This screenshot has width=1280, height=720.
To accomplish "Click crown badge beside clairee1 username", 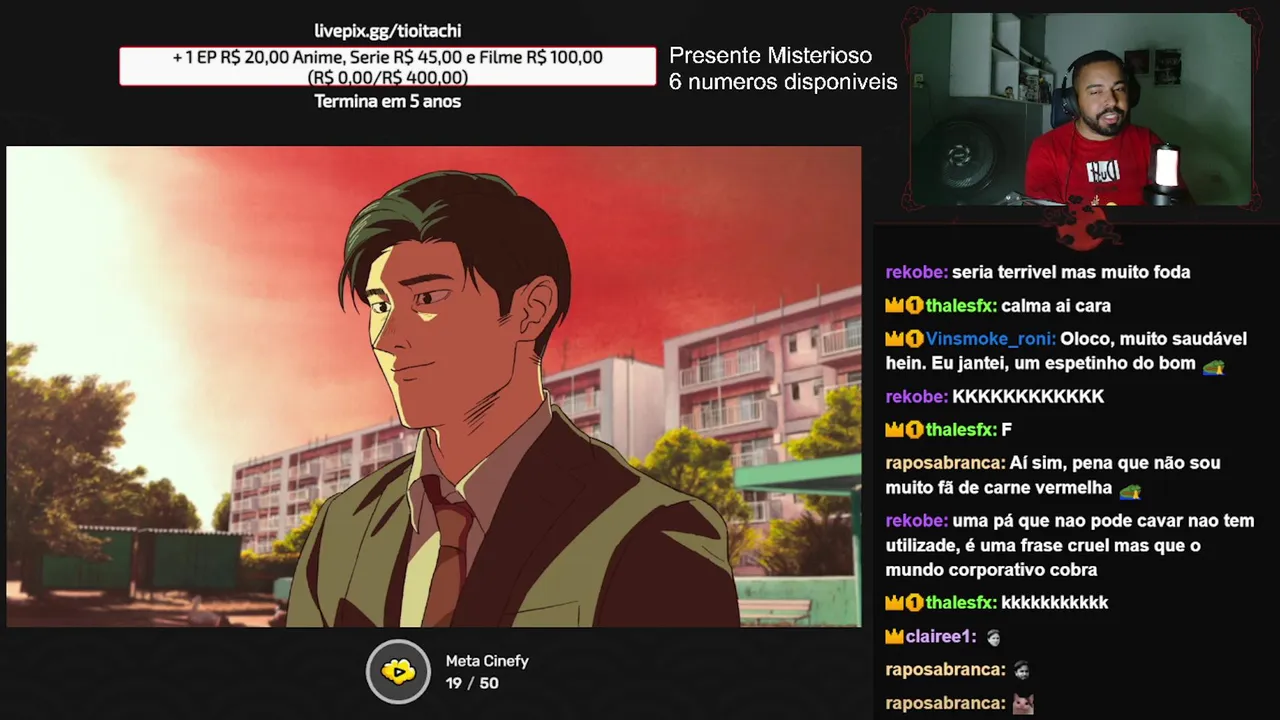I will (894, 637).
